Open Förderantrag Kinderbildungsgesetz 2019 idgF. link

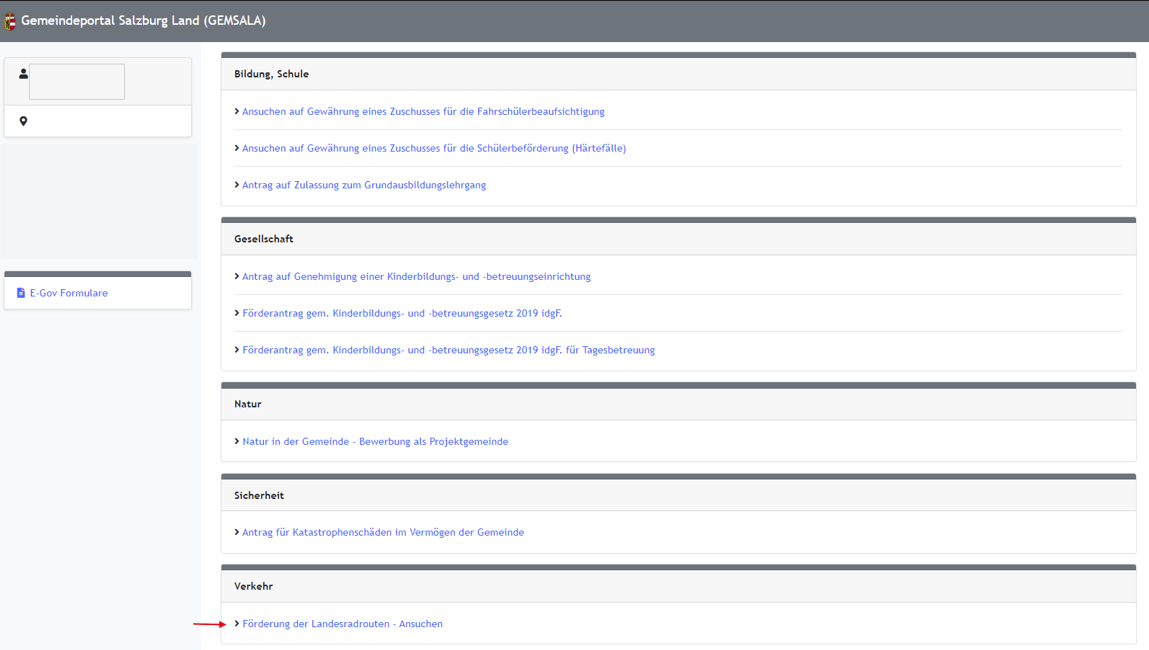tap(402, 313)
